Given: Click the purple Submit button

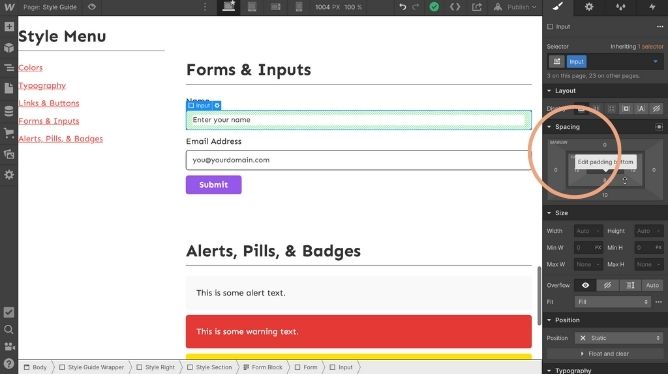Looking at the screenshot, I should pos(213,185).
